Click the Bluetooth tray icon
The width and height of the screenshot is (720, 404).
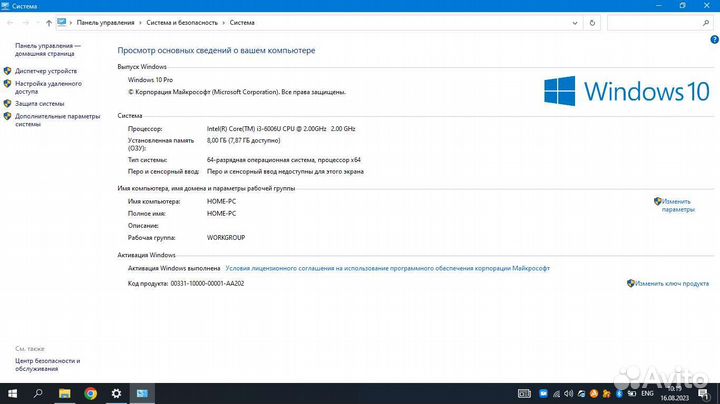point(619,394)
